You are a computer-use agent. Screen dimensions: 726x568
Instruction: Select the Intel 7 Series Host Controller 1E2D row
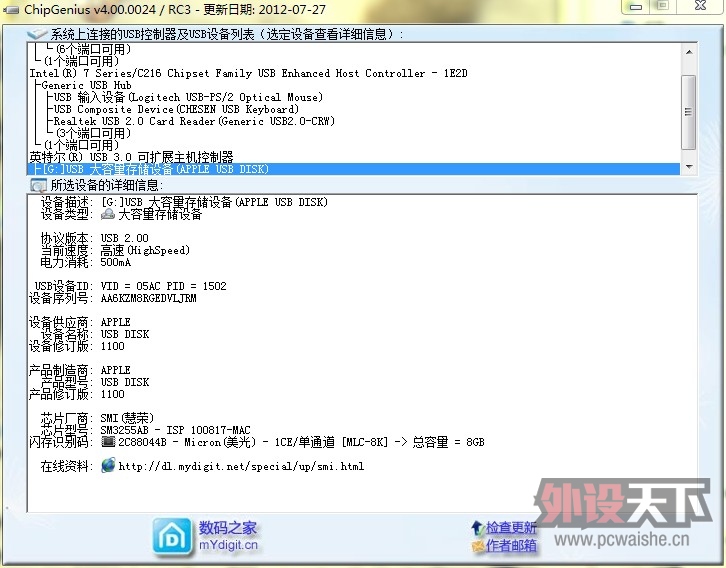pyautogui.click(x=249, y=73)
